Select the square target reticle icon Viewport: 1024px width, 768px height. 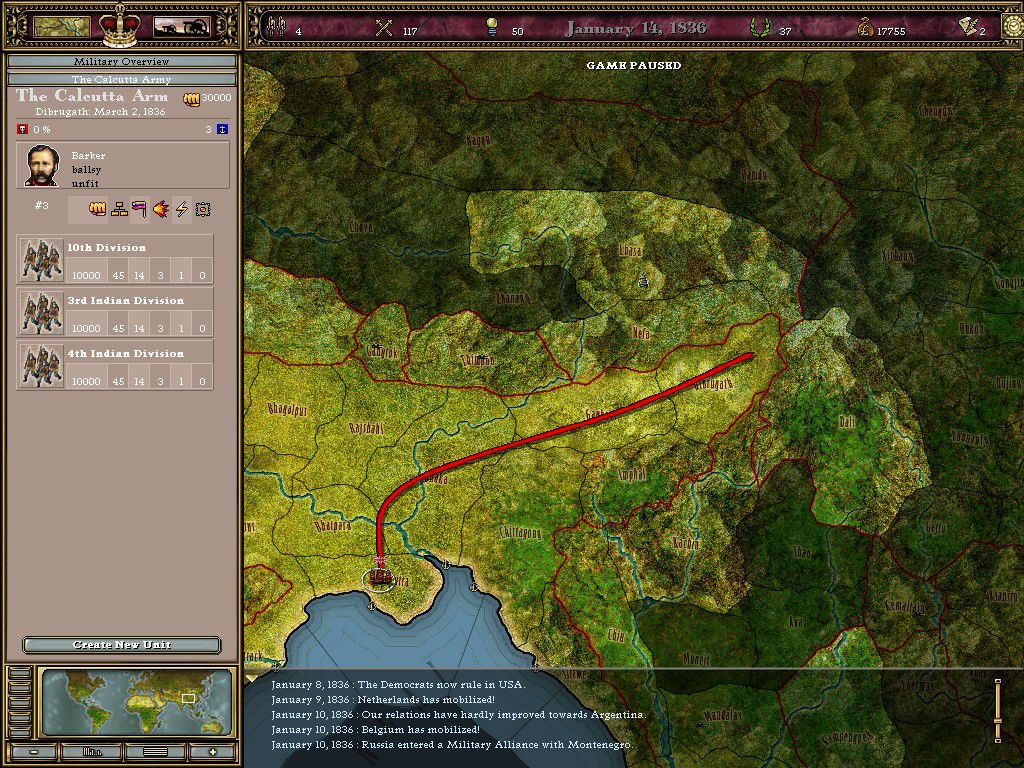coord(203,210)
